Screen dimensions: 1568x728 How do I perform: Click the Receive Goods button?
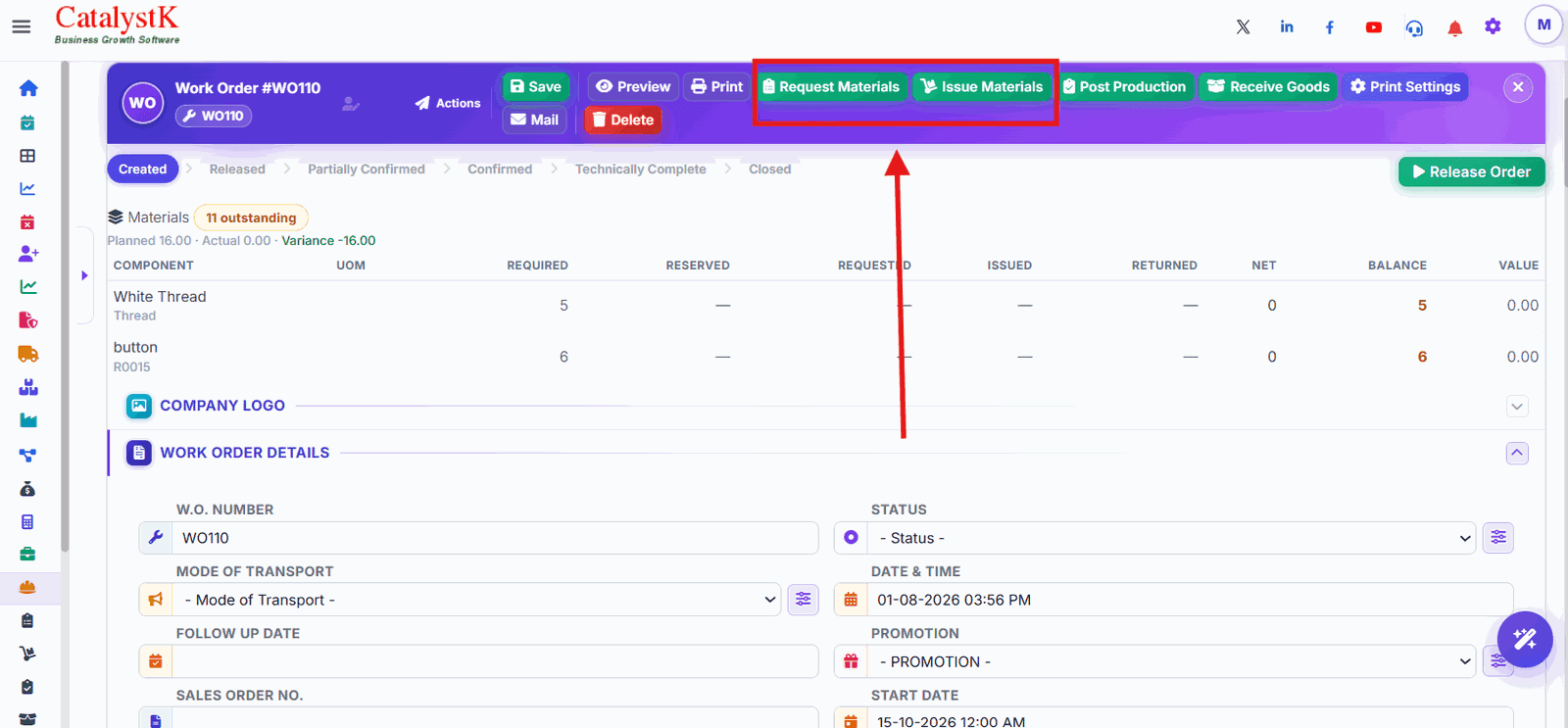coord(1269,86)
